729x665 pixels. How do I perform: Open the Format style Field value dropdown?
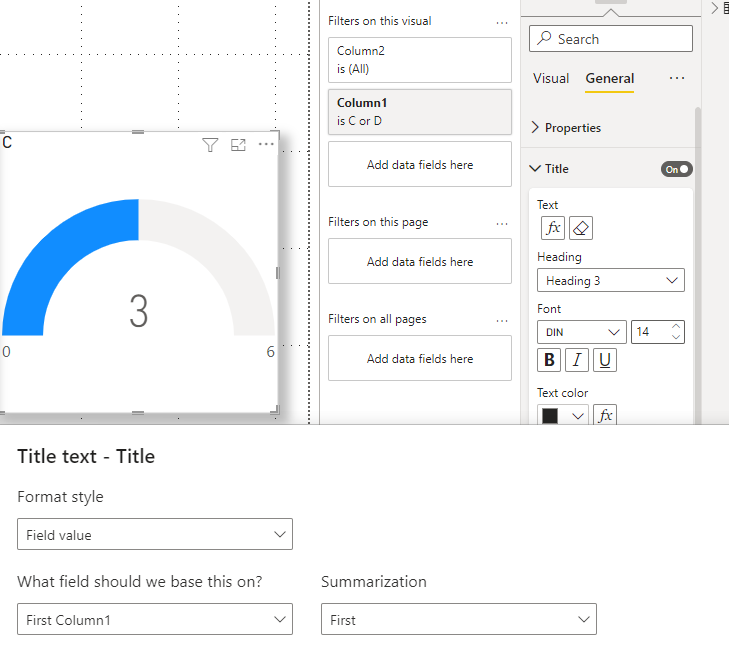click(x=155, y=534)
